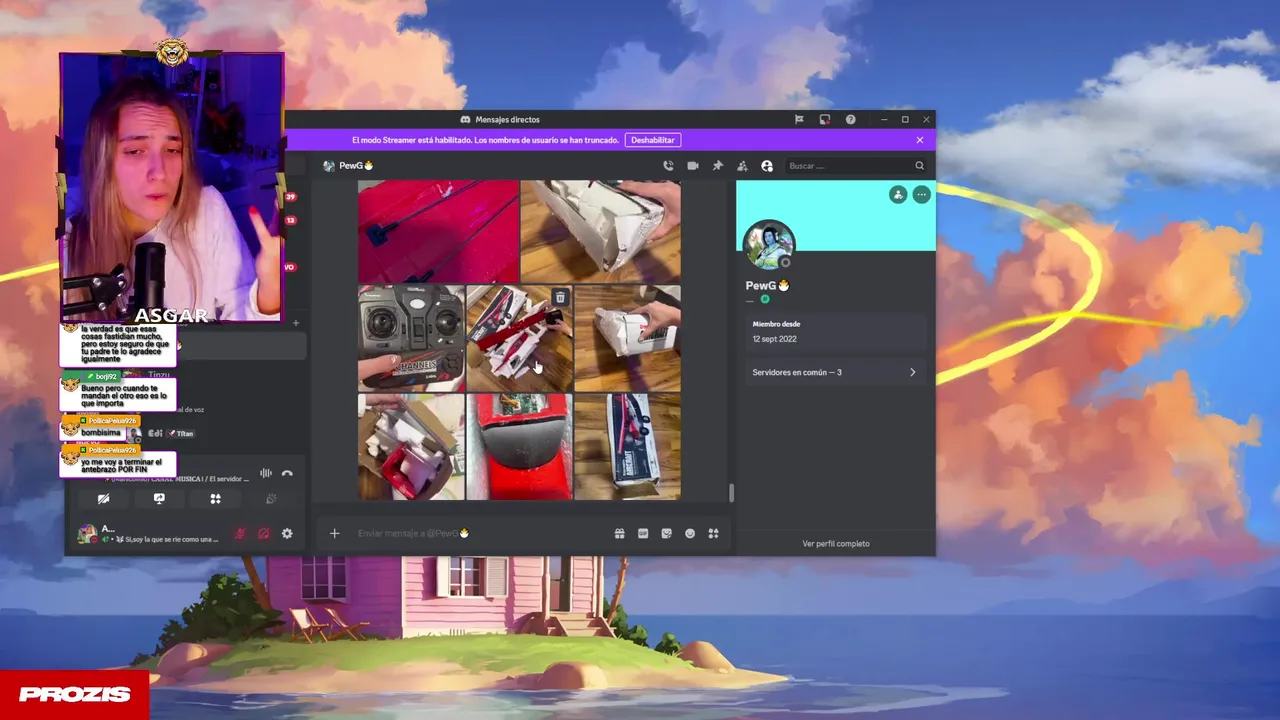Click Miembro desde 12 sept 2022

pyautogui.click(x=835, y=332)
